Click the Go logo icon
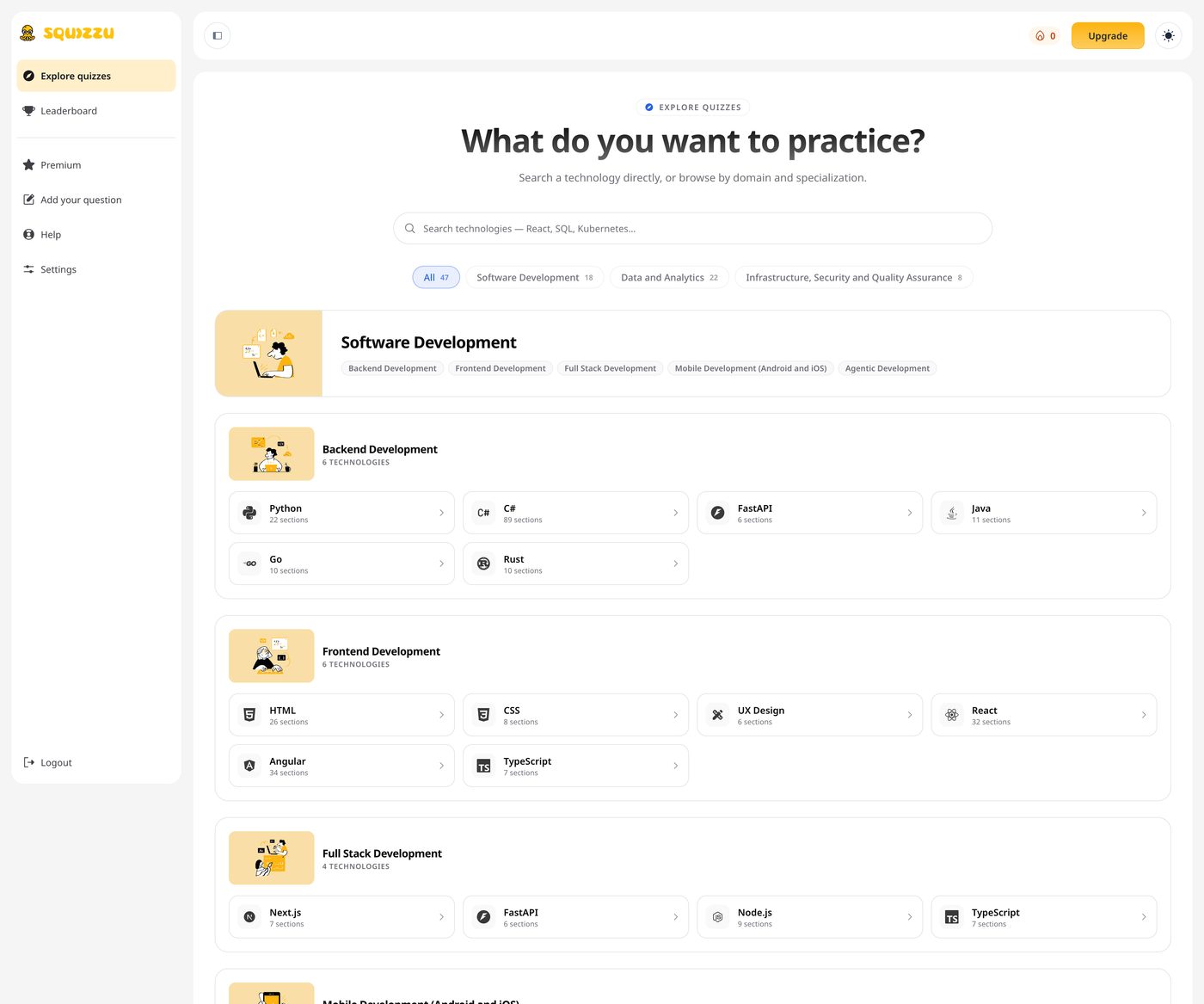The image size is (1204, 1004). [x=249, y=564]
